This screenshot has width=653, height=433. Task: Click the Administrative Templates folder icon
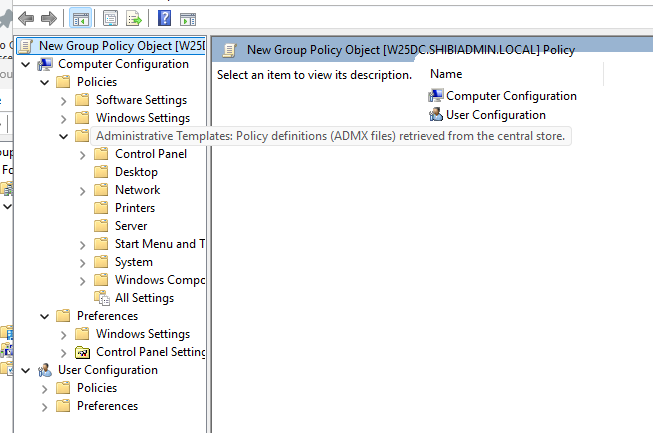click(x=82, y=136)
